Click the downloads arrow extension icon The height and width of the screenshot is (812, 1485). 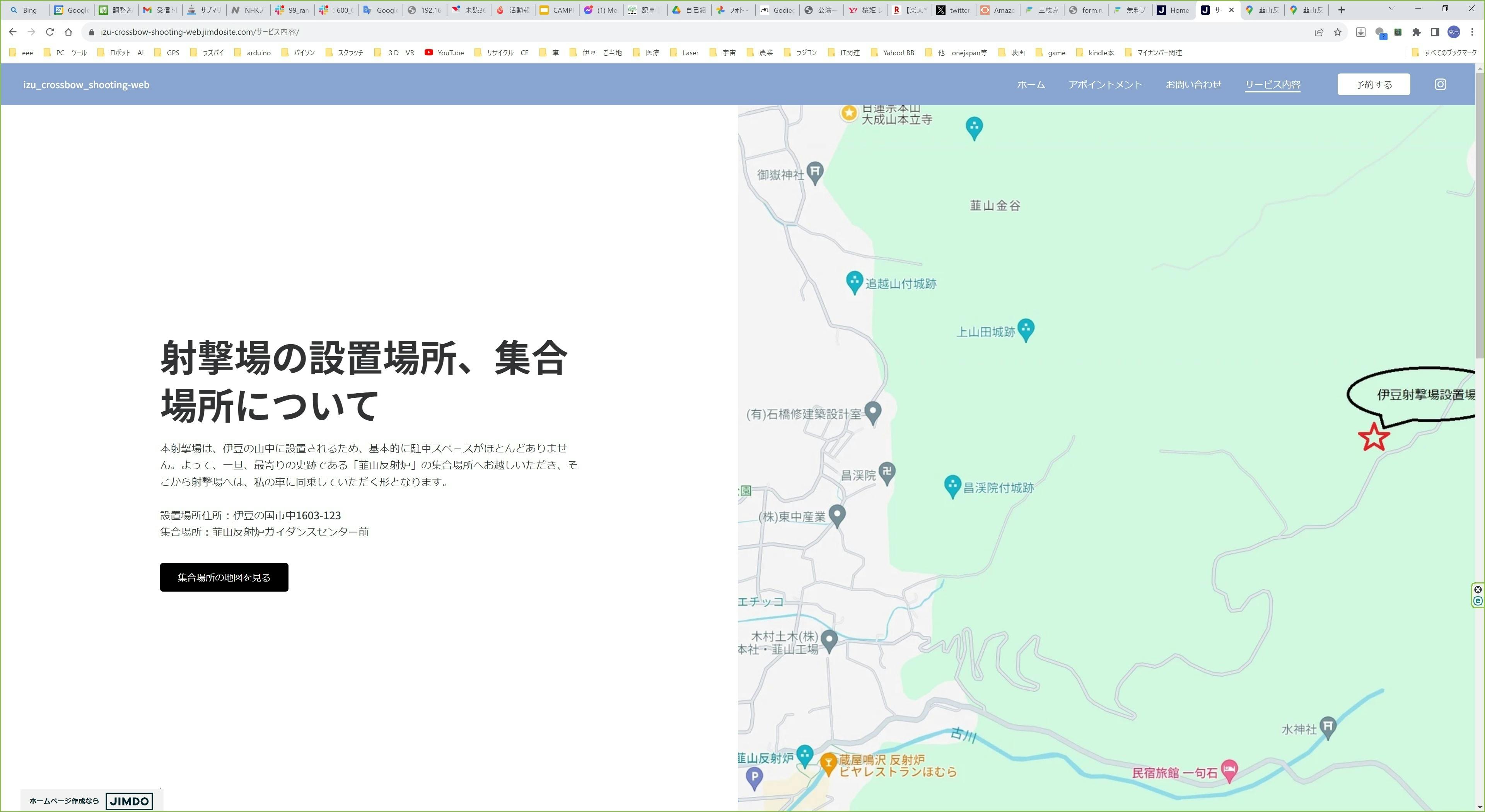tap(1360, 32)
